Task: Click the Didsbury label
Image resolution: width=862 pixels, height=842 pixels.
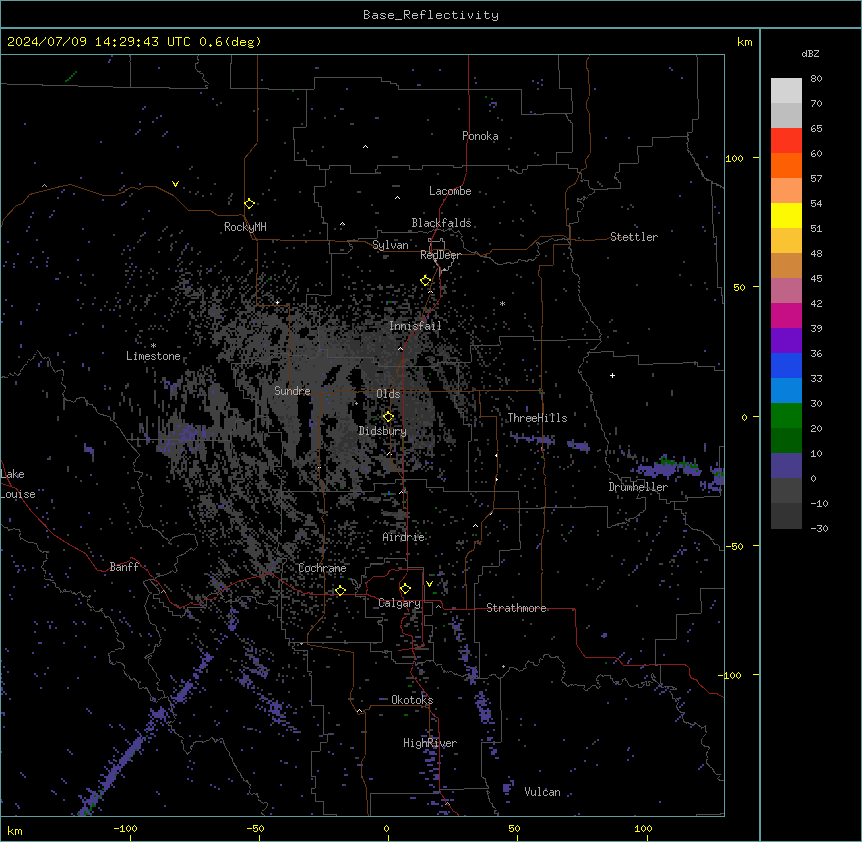Action: pos(383,431)
